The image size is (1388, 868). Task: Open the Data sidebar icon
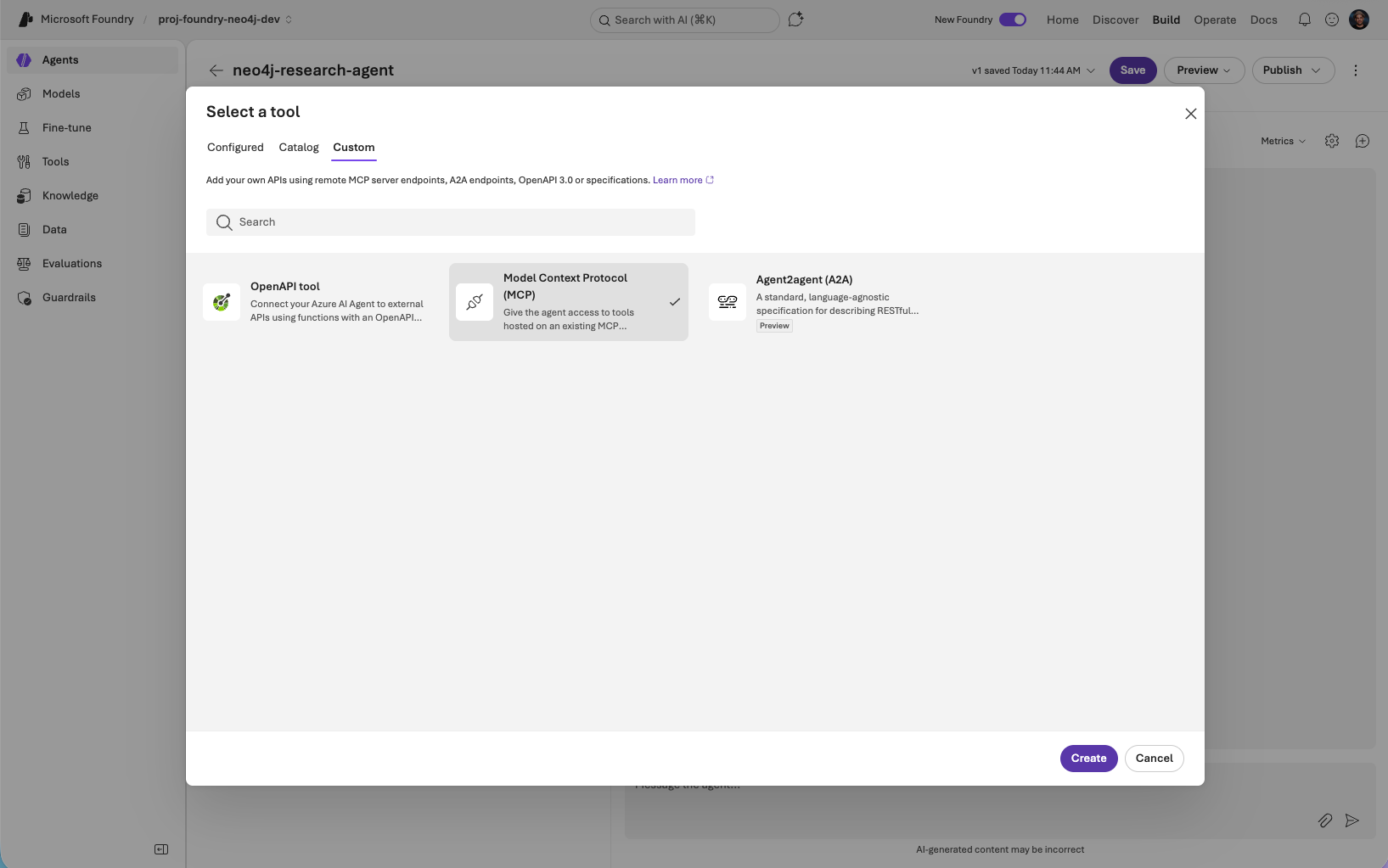click(24, 229)
